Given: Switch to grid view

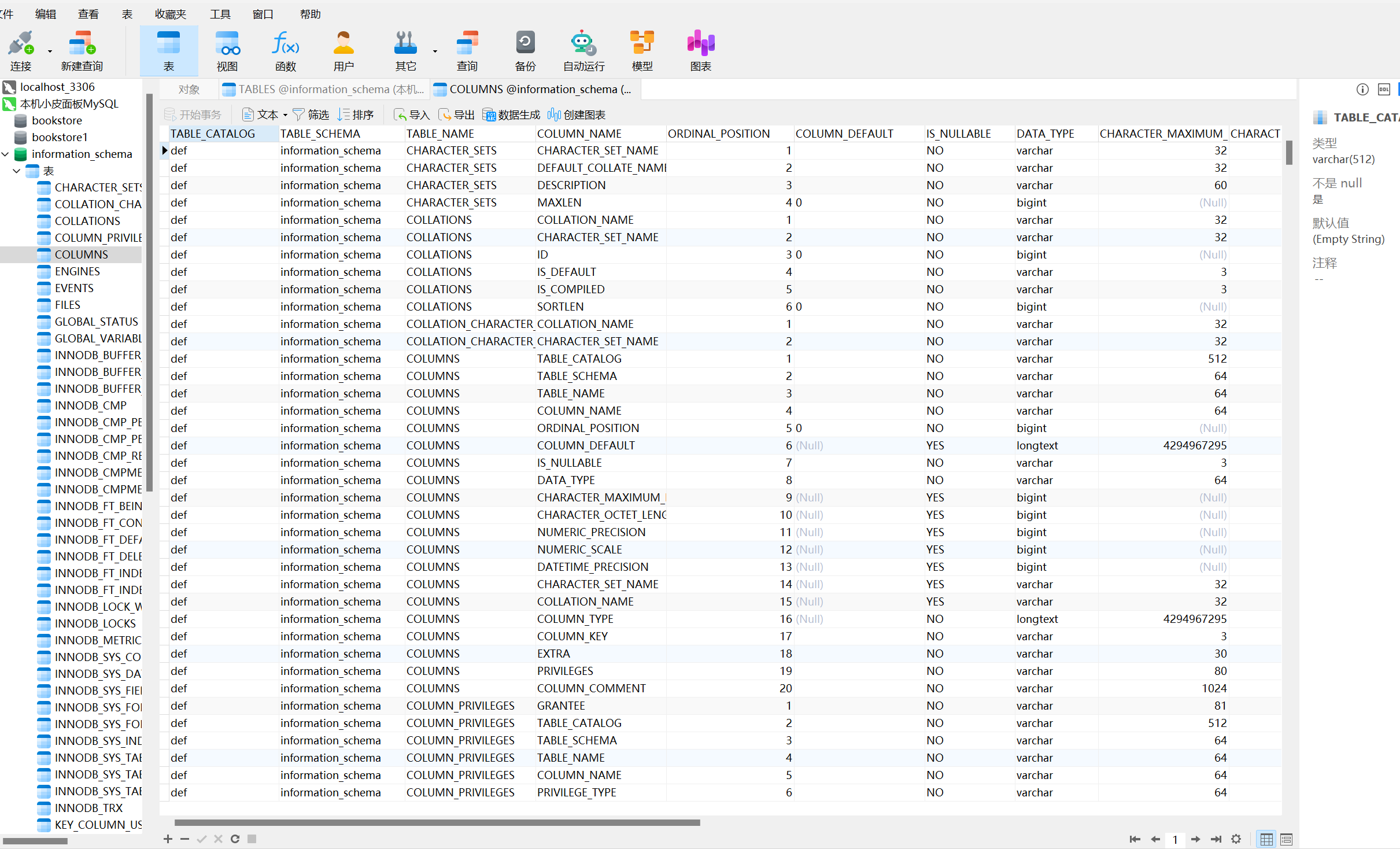Looking at the screenshot, I should pos(1266,839).
